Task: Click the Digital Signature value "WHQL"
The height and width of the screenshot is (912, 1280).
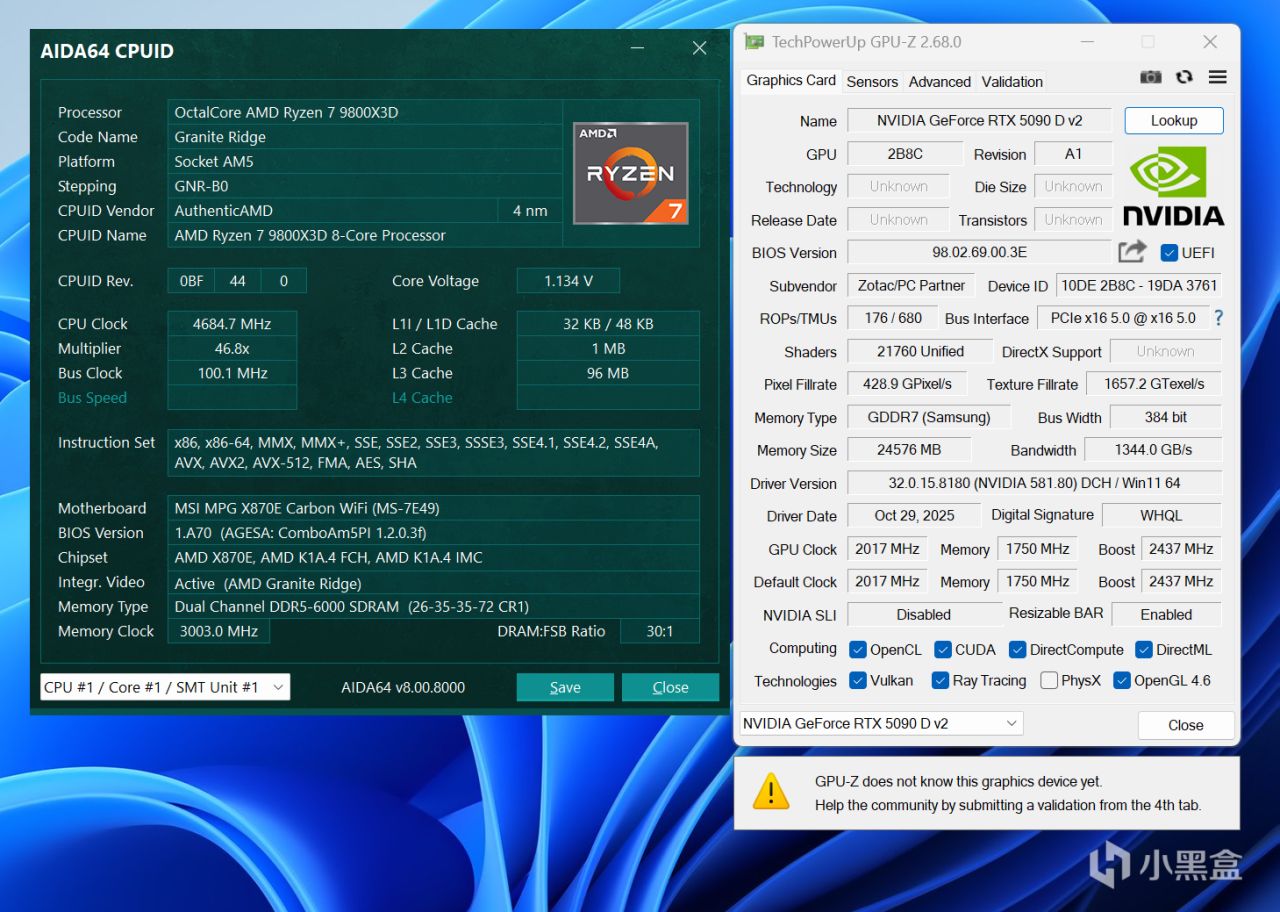Action: [x=1161, y=516]
